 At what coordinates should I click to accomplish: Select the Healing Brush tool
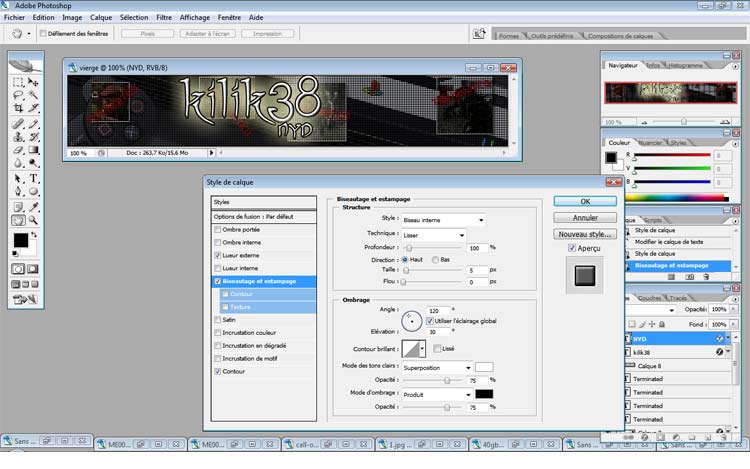tap(18, 124)
